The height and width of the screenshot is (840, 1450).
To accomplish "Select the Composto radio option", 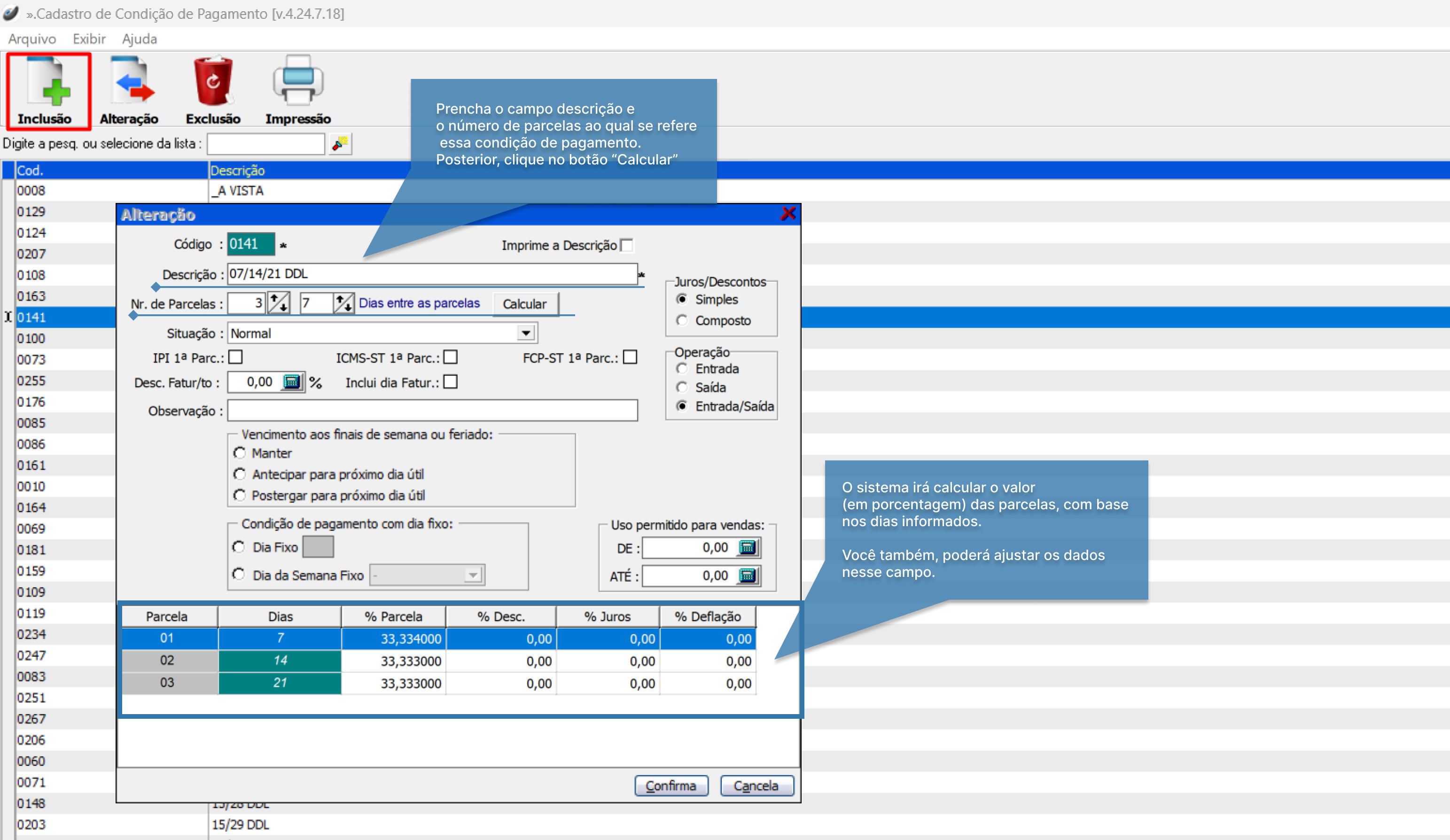I will pyautogui.click(x=682, y=320).
